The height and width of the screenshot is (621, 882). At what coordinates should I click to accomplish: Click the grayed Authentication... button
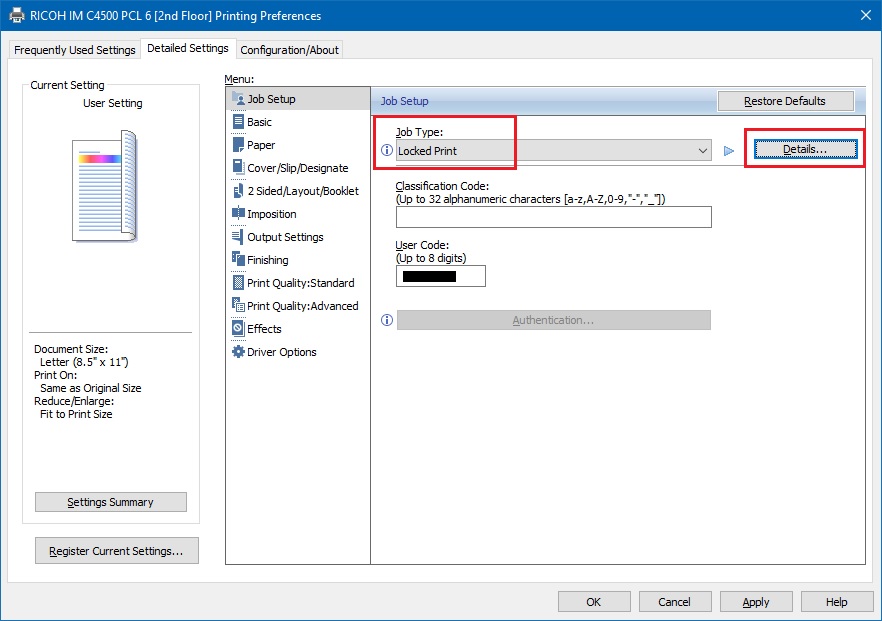[554, 320]
